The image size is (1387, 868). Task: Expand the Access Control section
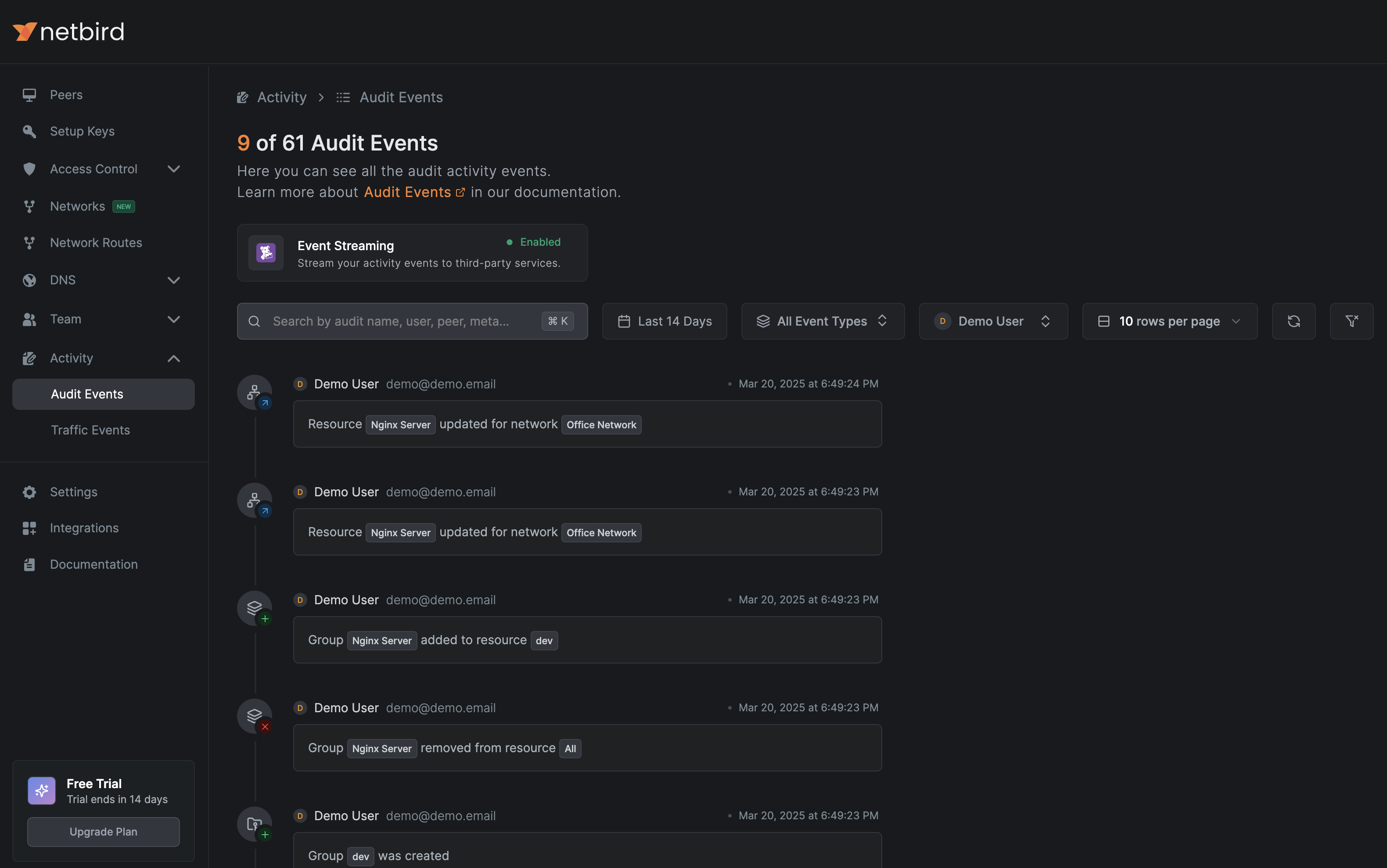[x=173, y=169]
